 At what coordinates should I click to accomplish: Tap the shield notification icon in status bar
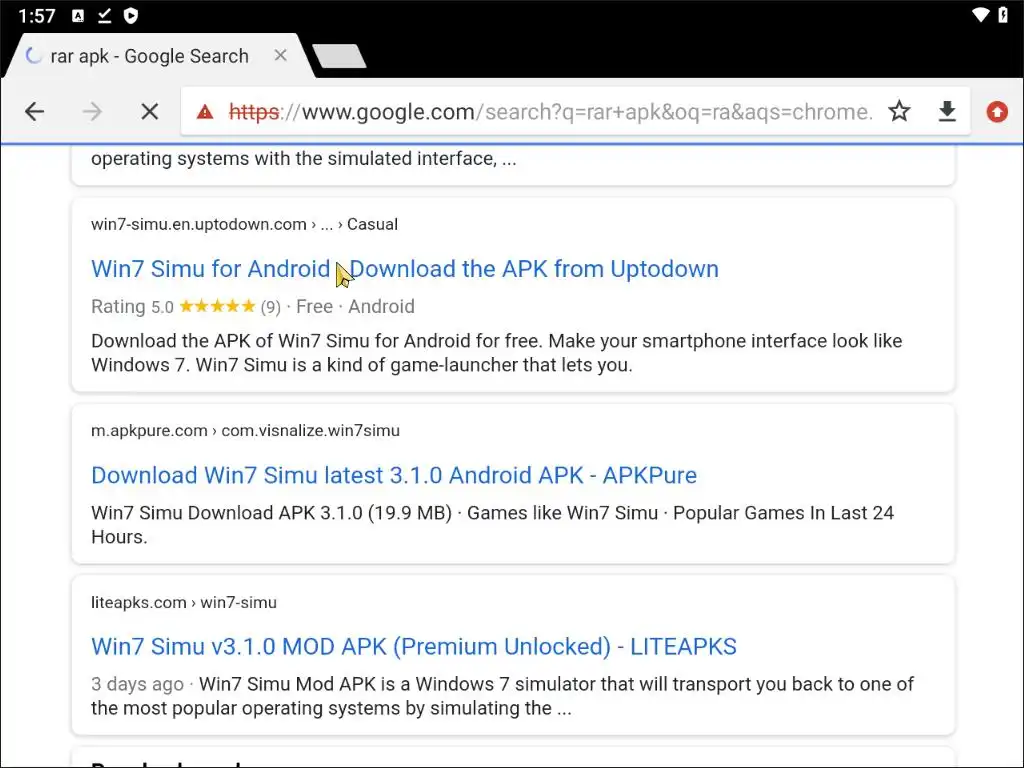[131, 16]
